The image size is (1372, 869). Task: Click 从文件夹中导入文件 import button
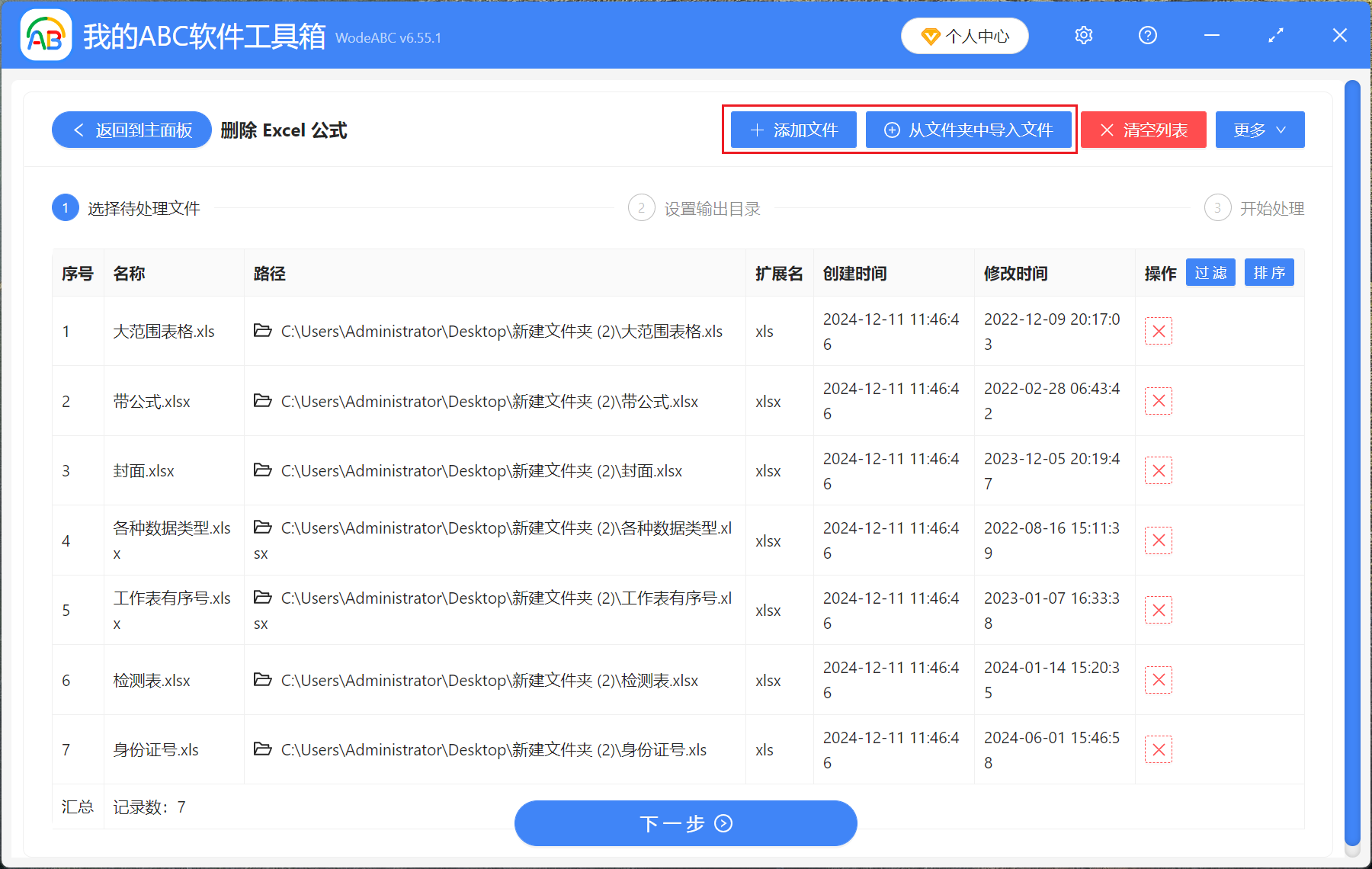click(970, 130)
